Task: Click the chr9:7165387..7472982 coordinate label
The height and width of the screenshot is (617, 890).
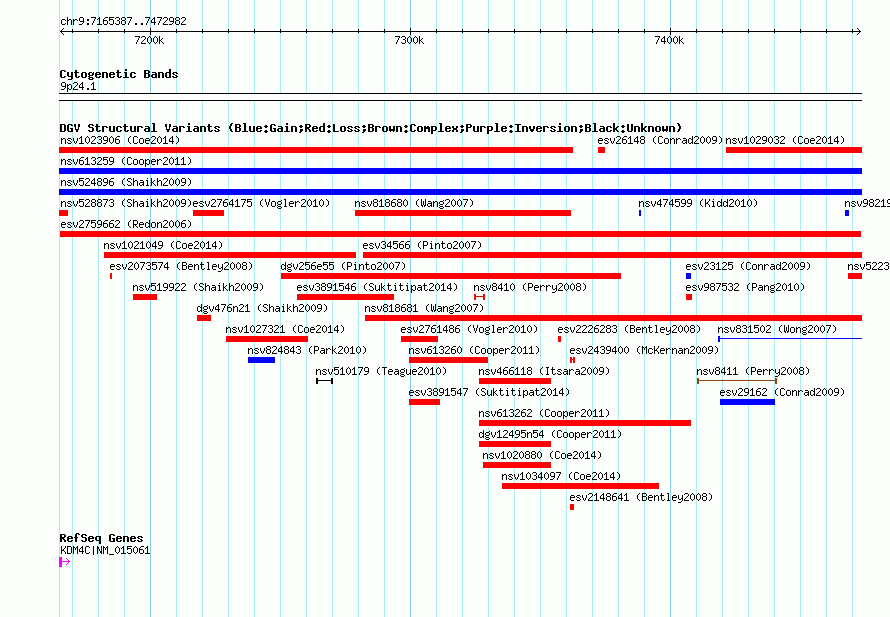Action: click(x=123, y=21)
